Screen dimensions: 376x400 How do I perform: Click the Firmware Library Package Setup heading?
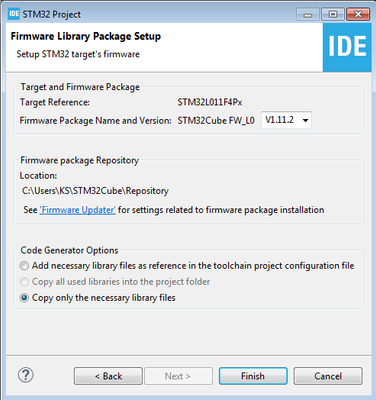[86, 36]
